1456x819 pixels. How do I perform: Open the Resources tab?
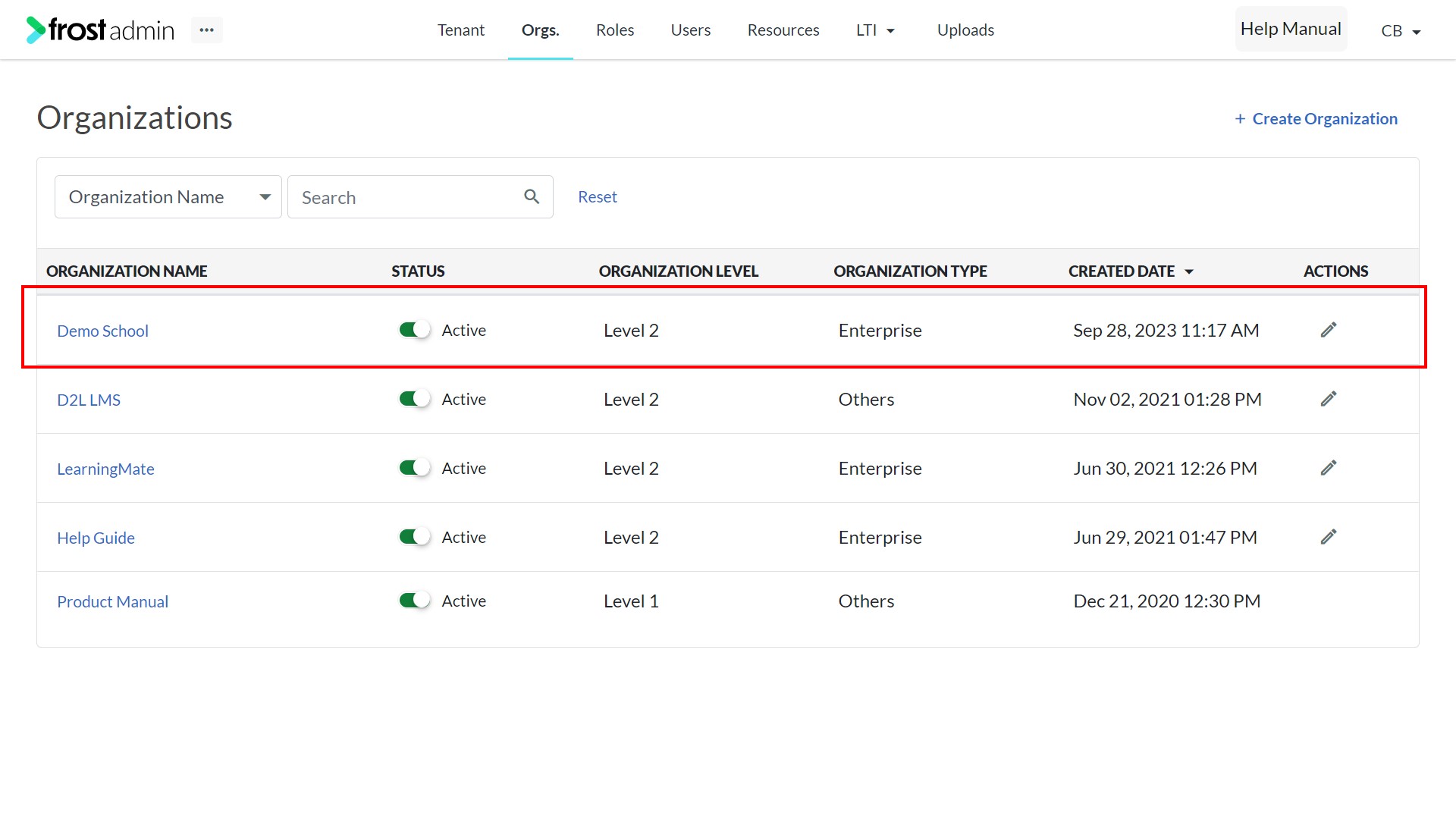(783, 30)
